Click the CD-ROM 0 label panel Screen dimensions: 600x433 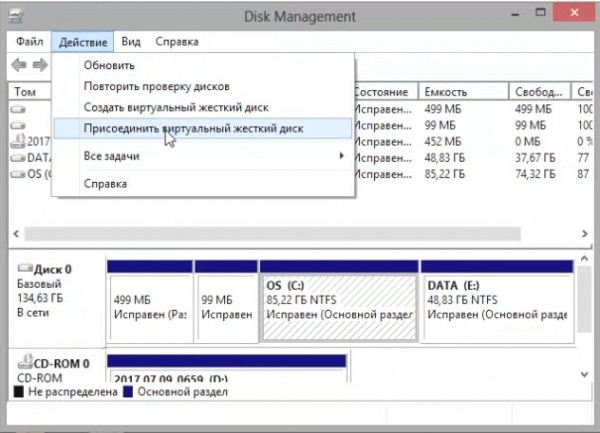pyautogui.click(x=57, y=365)
